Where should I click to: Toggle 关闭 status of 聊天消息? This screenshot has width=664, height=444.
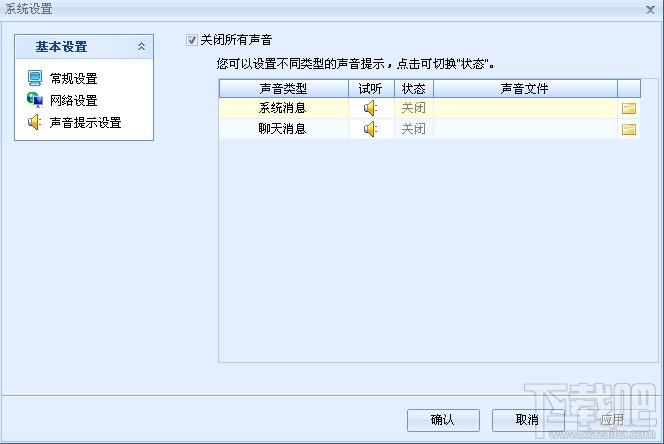413,129
